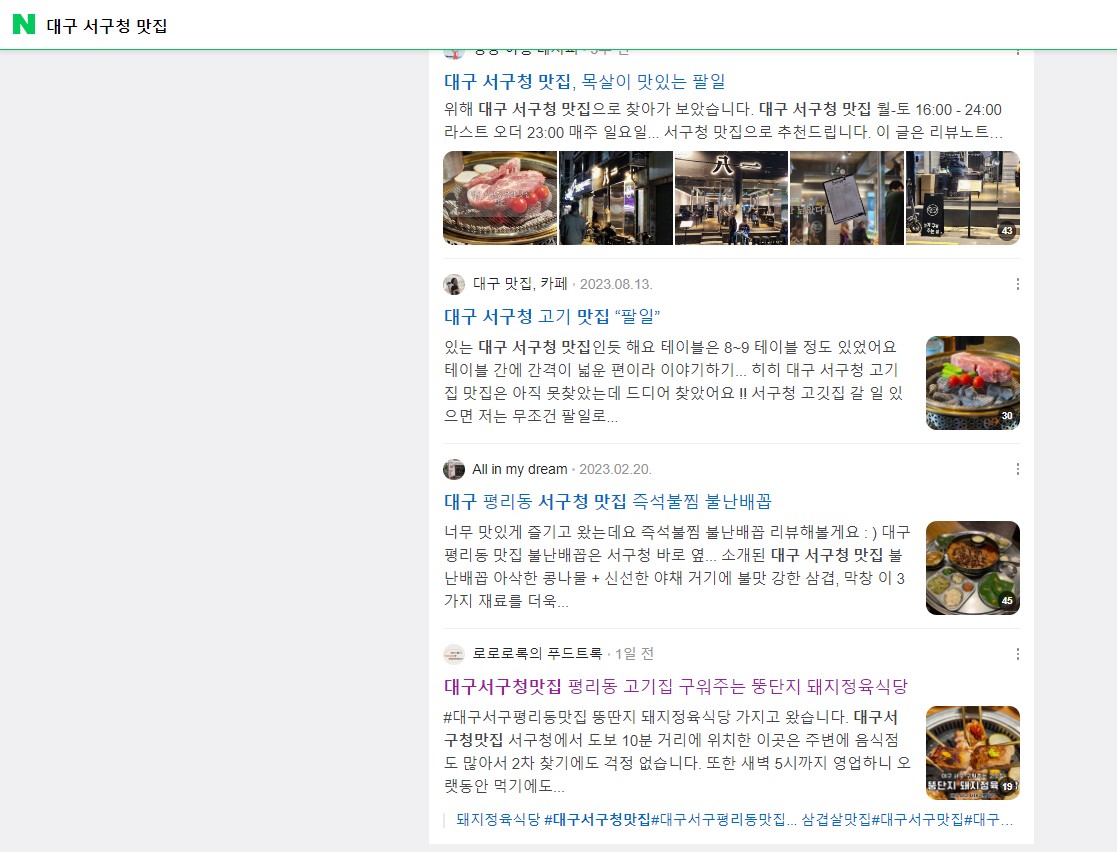1117x852 pixels.
Task: Open the raw pork on grill thumbnail with 30
Action: click(972, 383)
